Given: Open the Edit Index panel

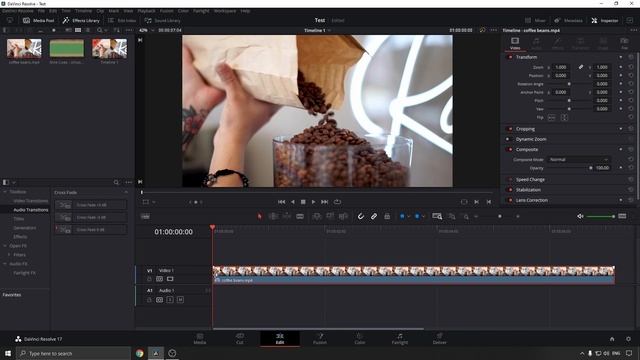Looking at the screenshot, I should (x=122, y=20).
